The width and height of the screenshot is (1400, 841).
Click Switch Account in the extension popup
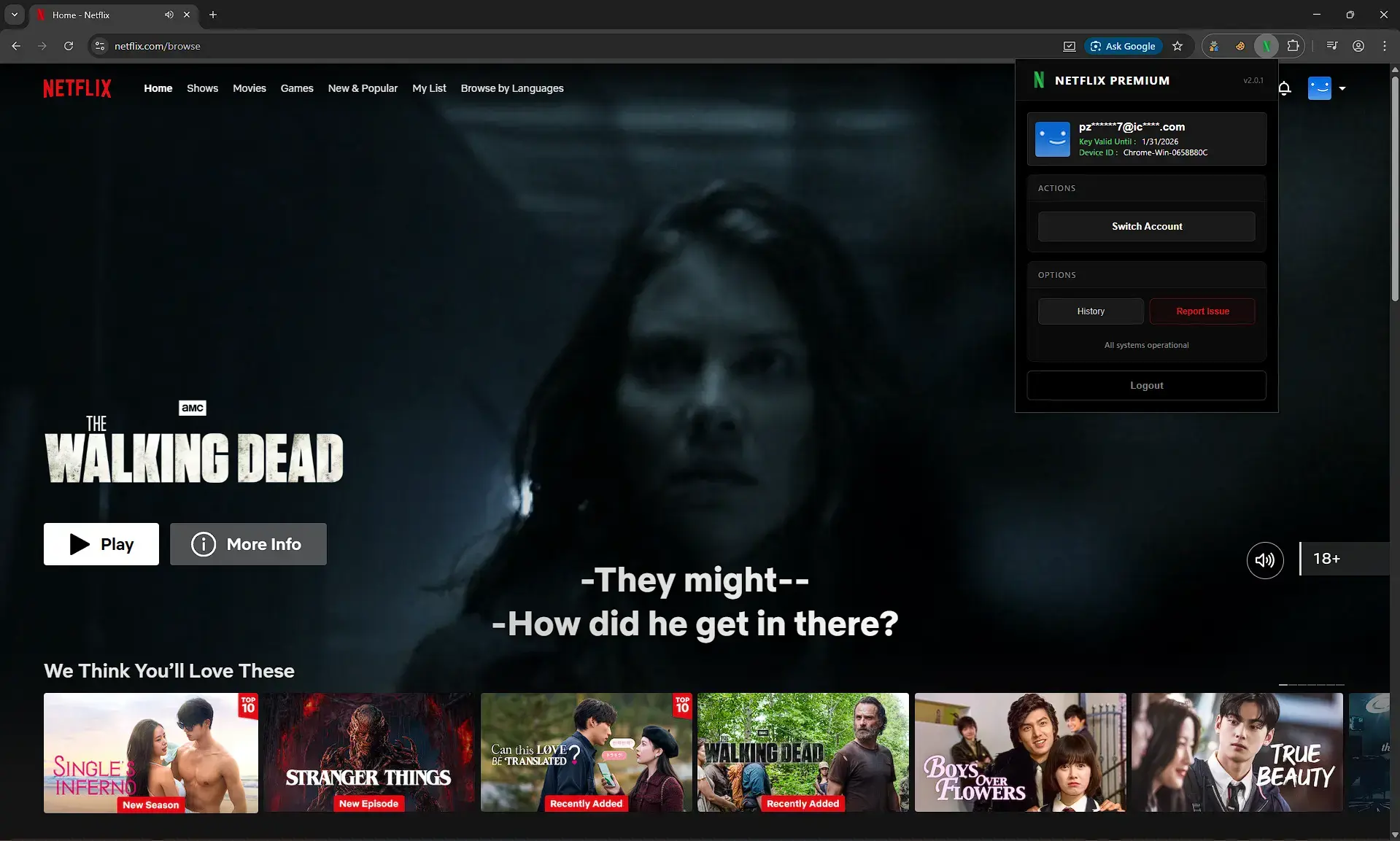1147,226
